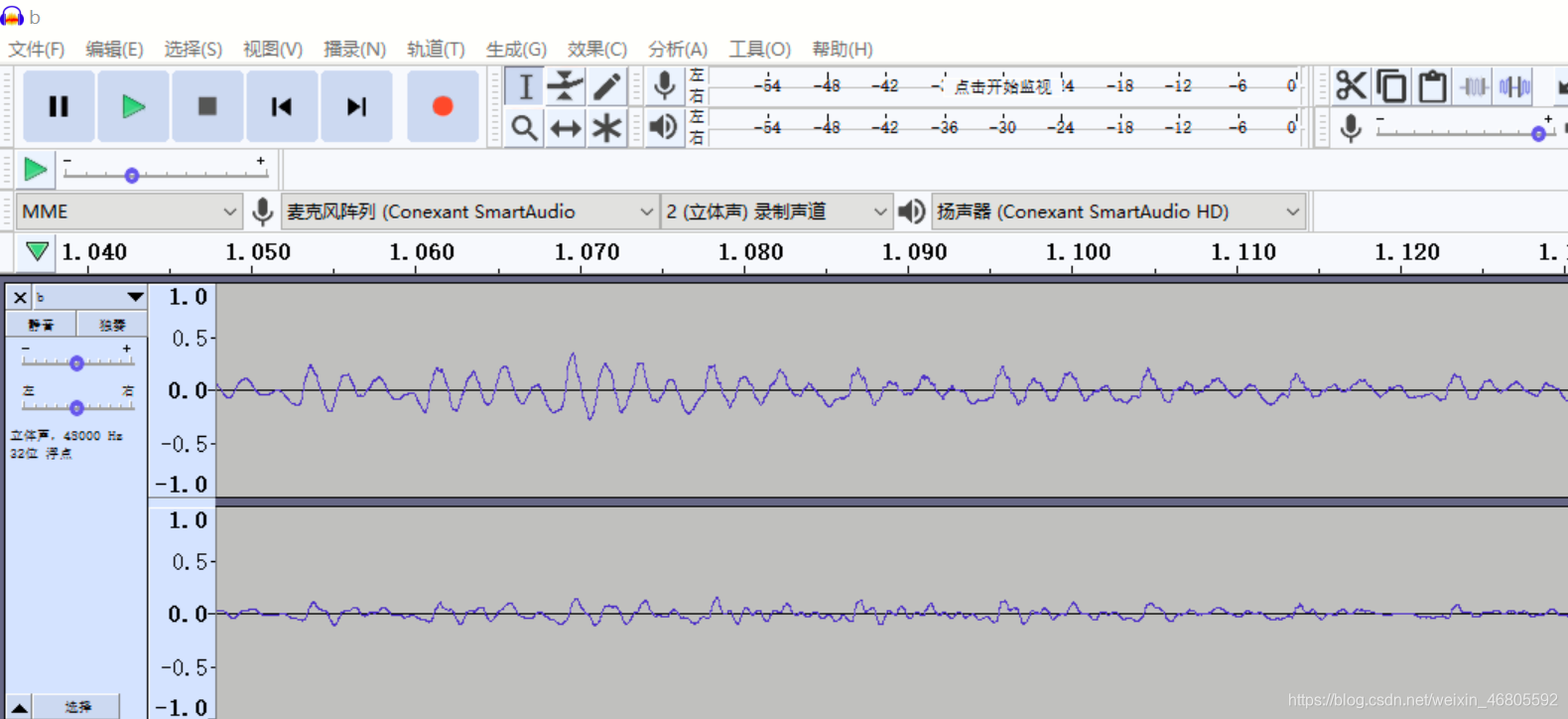Click vertical scale of lower channel
Screen dimensions: 1568x719
point(183,613)
